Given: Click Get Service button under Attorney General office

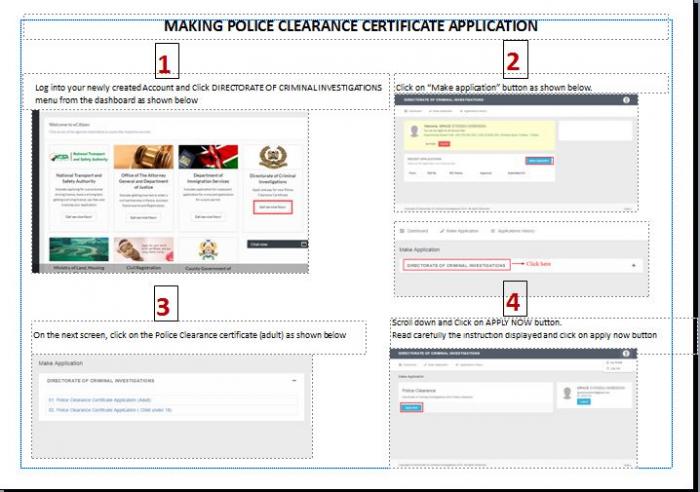Looking at the screenshot, I should pyautogui.click(x=143, y=218).
